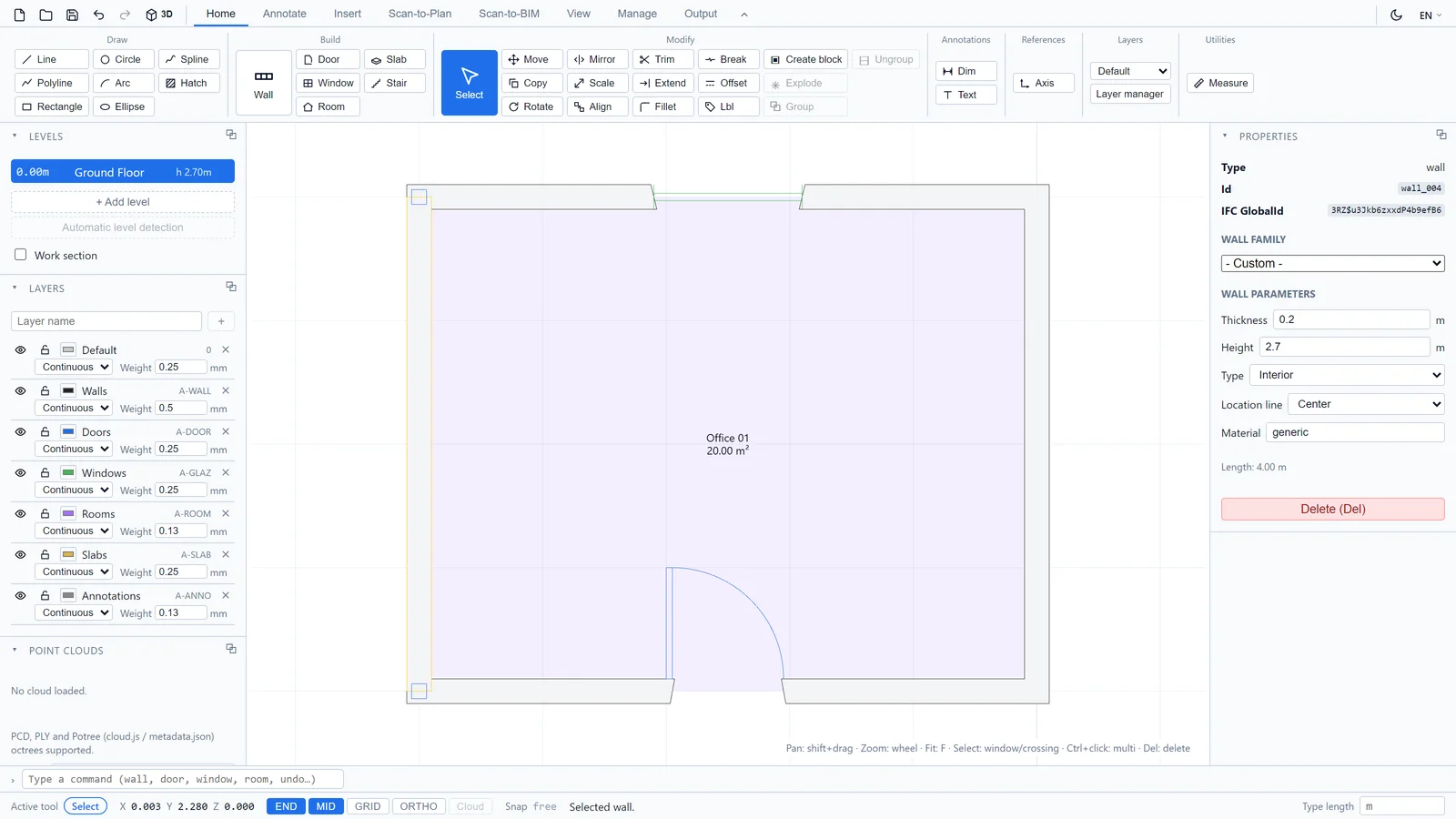Click the Trim tool
This screenshot has height=819, width=1456.
(x=663, y=59)
